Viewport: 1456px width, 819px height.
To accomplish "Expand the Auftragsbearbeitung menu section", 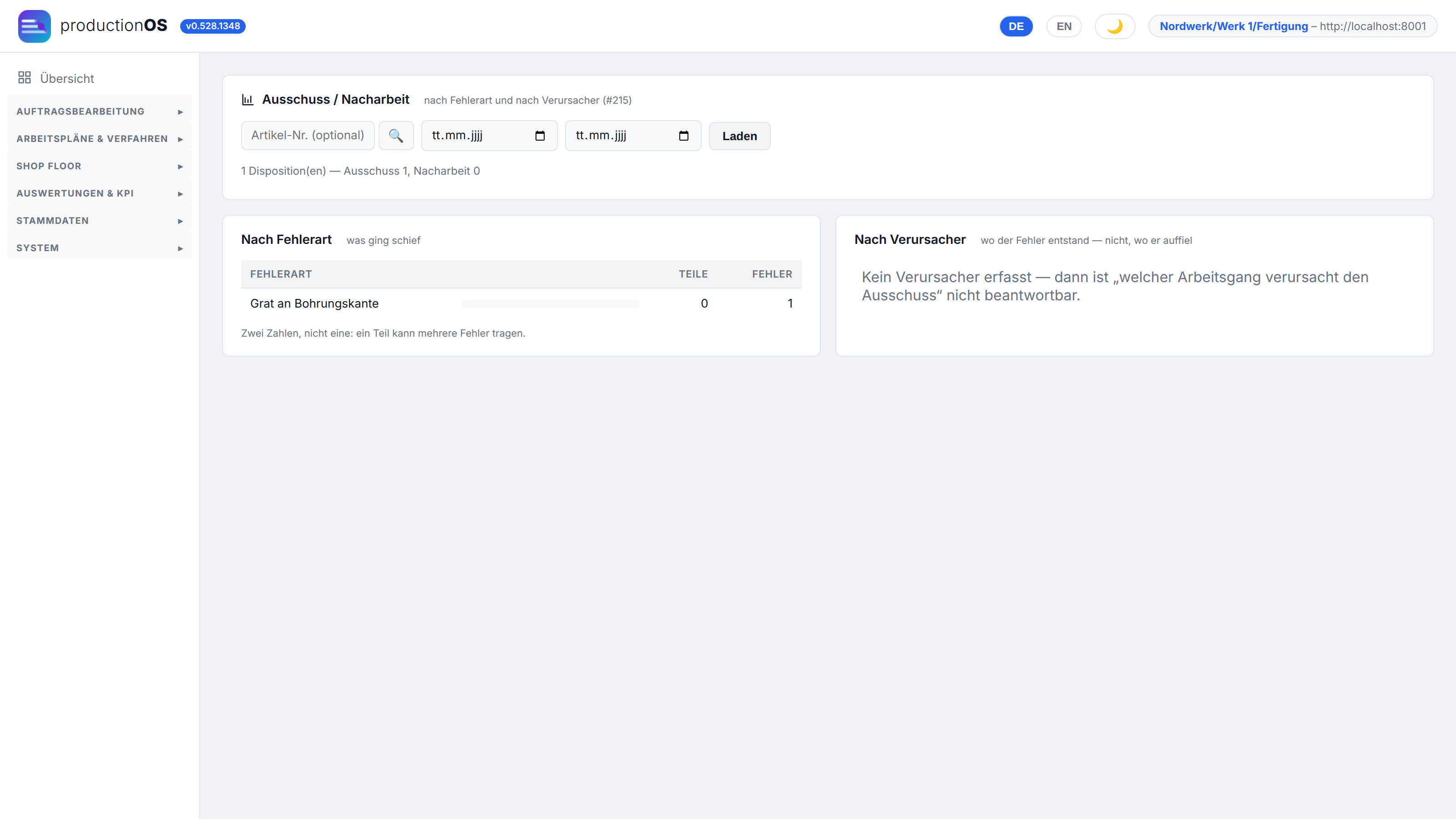I will click(100, 111).
